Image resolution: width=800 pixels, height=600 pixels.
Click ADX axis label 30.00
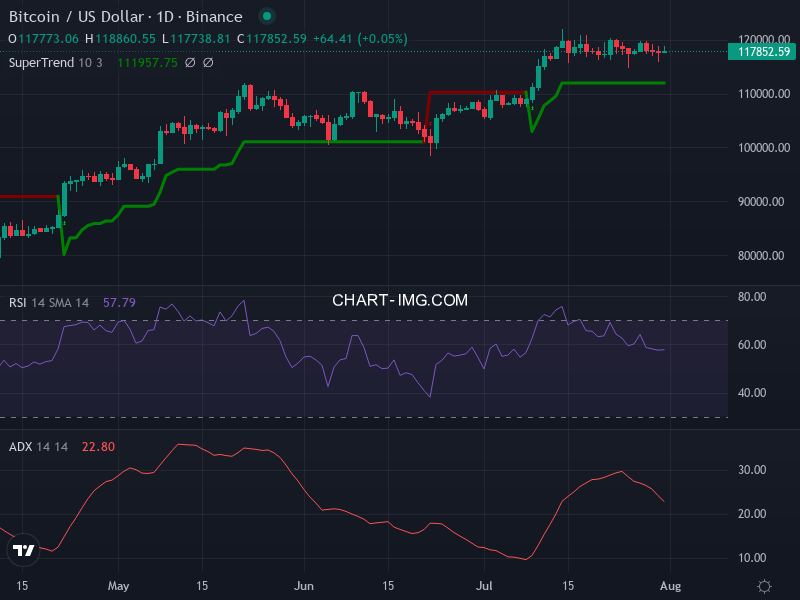coord(752,470)
